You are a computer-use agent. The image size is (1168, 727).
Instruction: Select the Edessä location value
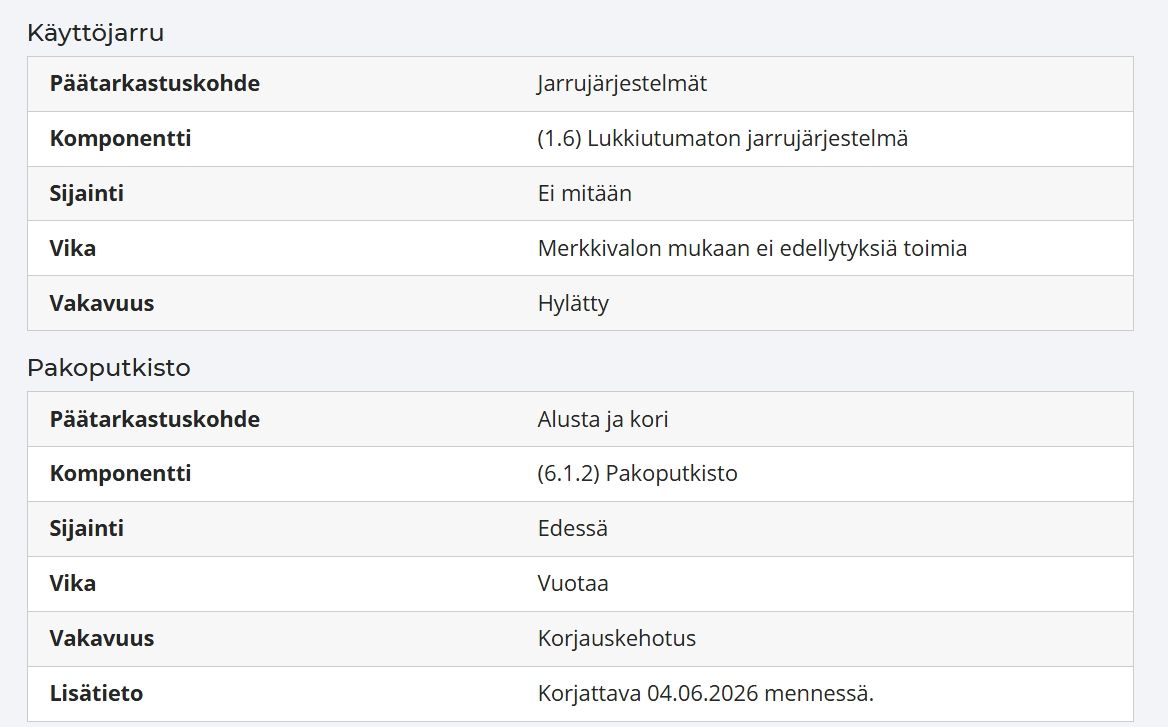coord(573,529)
